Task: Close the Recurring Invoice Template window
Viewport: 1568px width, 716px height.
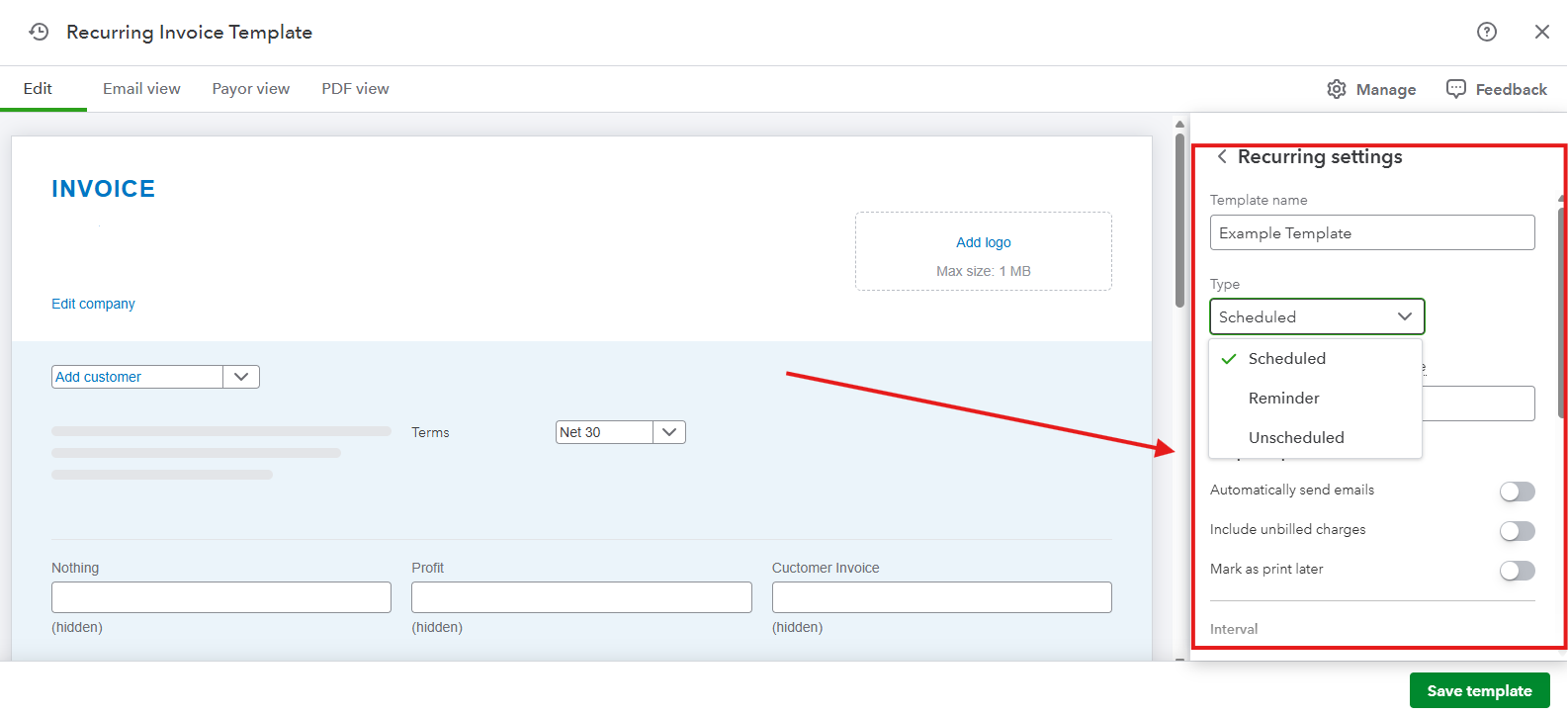Action: pos(1541,32)
